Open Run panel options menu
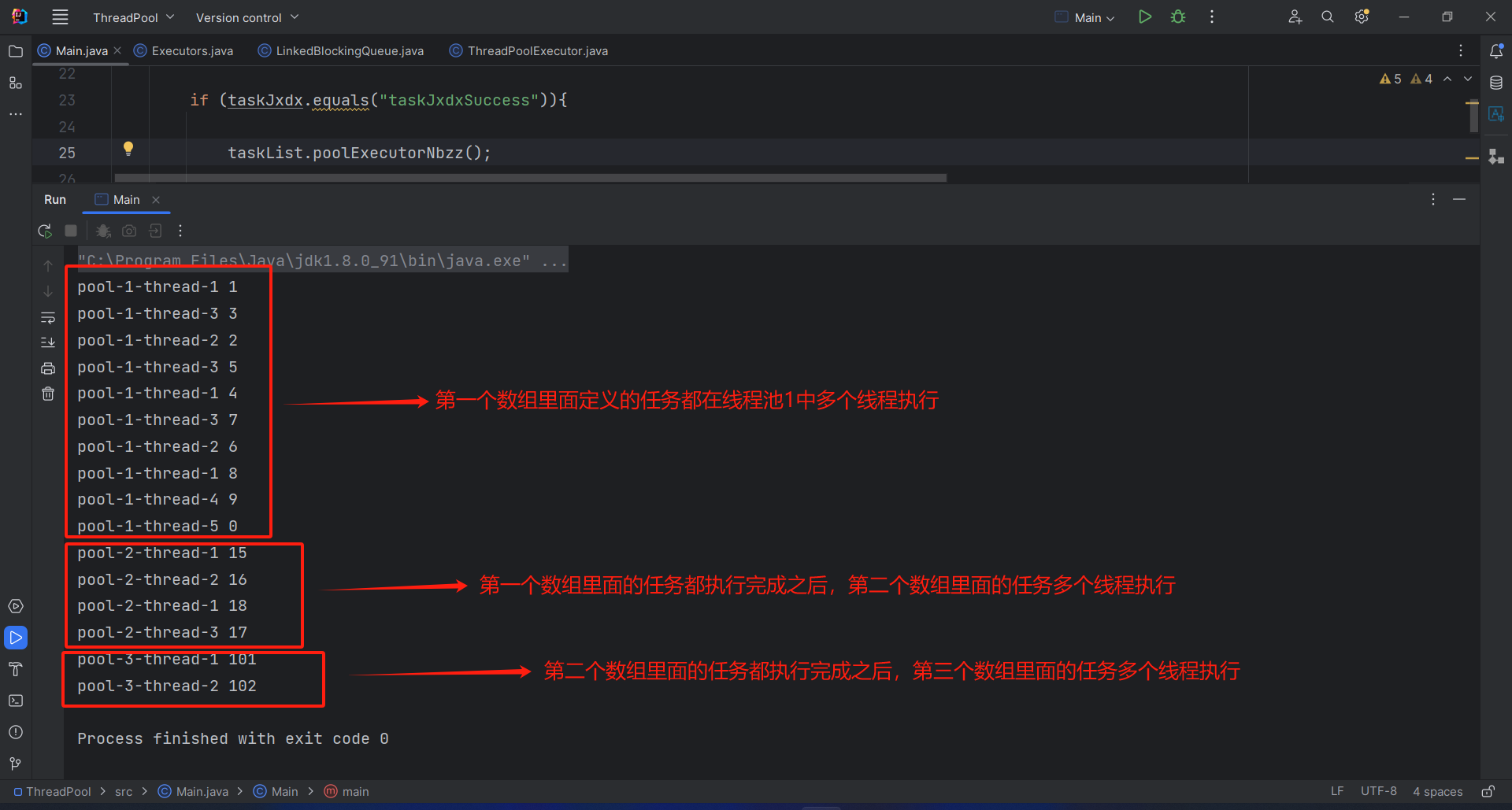Screen dimensions: 1512x810 point(1433,199)
